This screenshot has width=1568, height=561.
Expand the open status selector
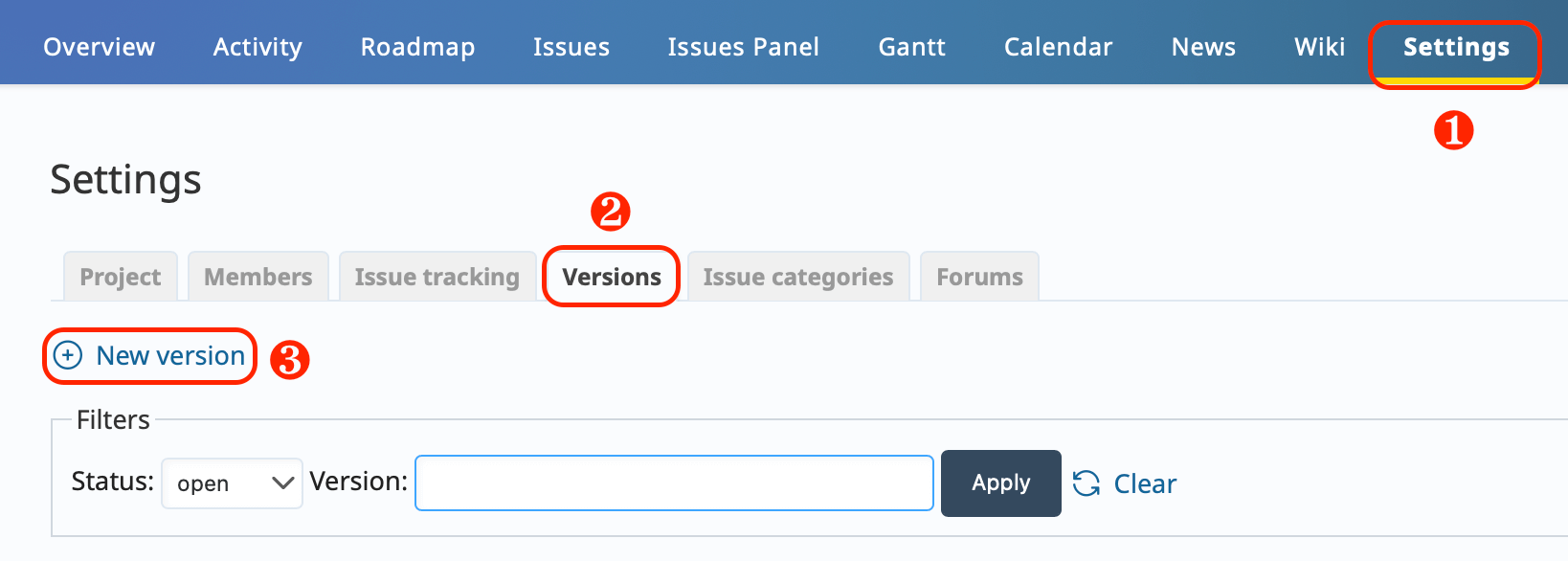tap(232, 483)
